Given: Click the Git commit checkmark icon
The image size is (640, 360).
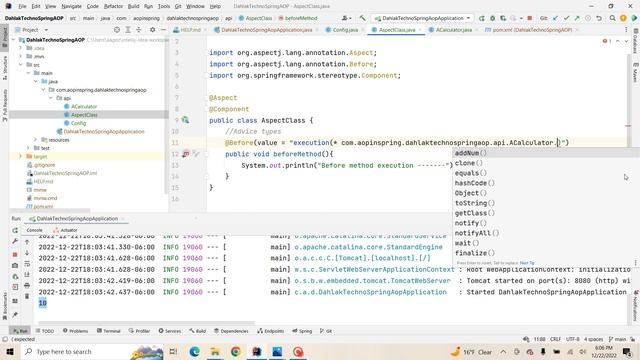Looking at the screenshot, I should 567,18.
